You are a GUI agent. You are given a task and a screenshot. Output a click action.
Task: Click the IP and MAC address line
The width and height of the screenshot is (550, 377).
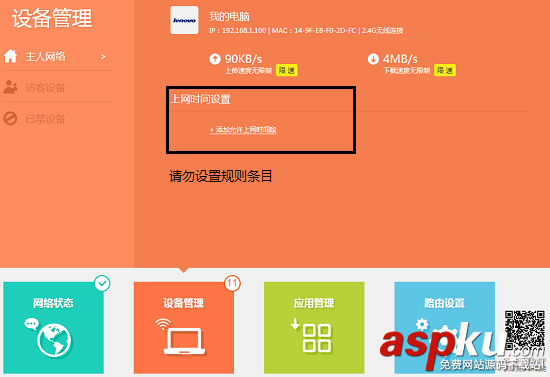coord(306,31)
